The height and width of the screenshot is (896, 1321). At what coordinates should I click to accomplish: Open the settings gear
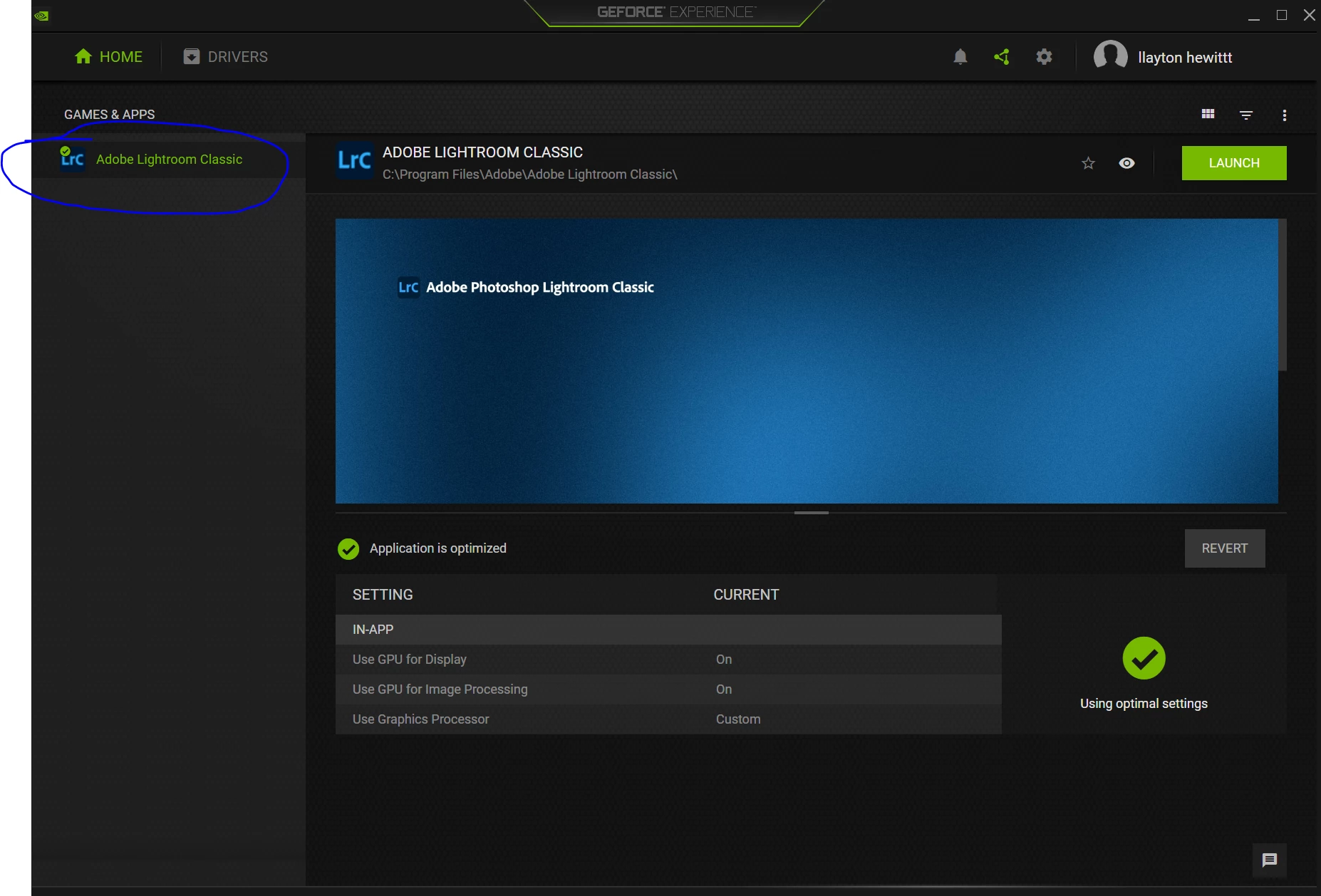click(x=1044, y=57)
